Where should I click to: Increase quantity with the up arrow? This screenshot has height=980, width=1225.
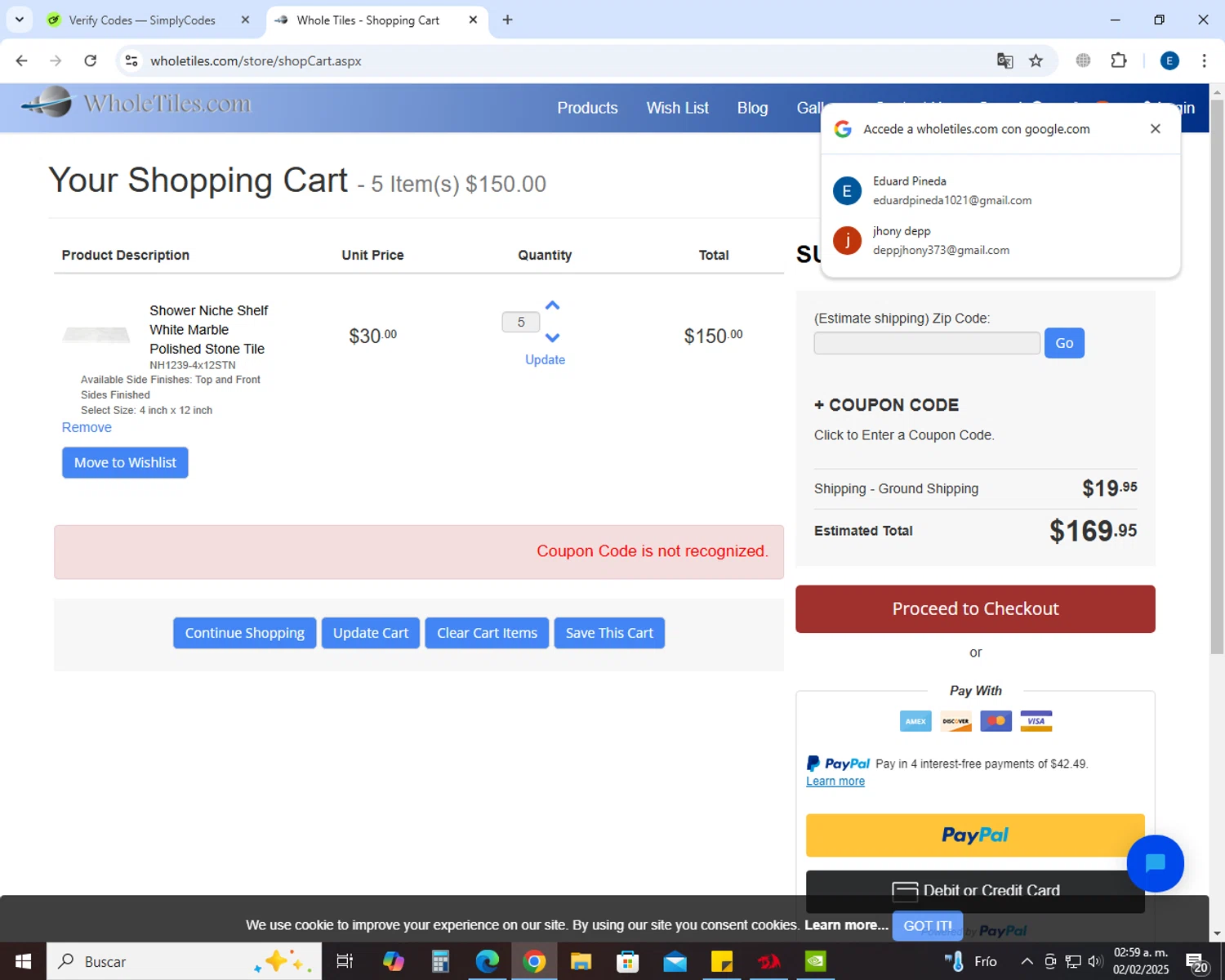(553, 305)
